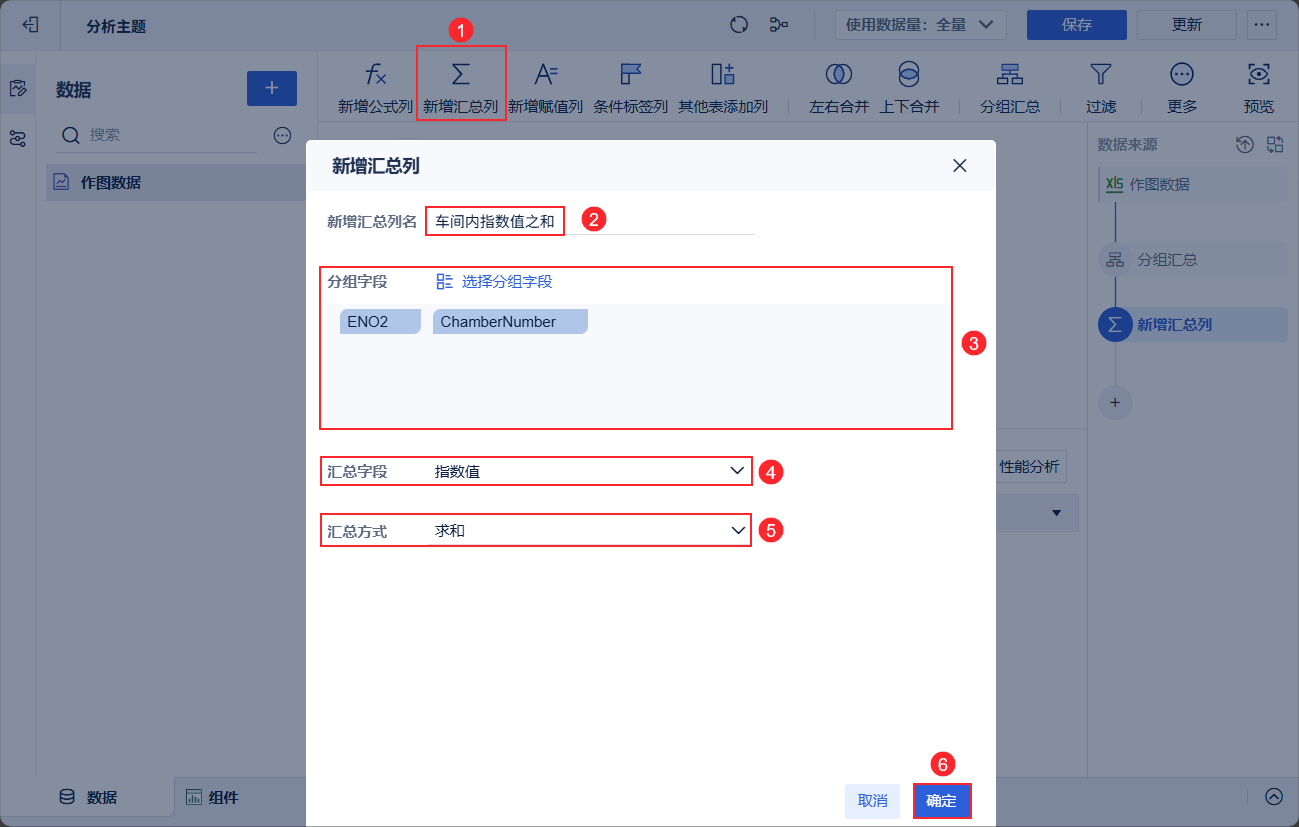The height and width of the screenshot is (827, 1299).
Task: Click the 确定 button
Action: [x=941, y=801]
